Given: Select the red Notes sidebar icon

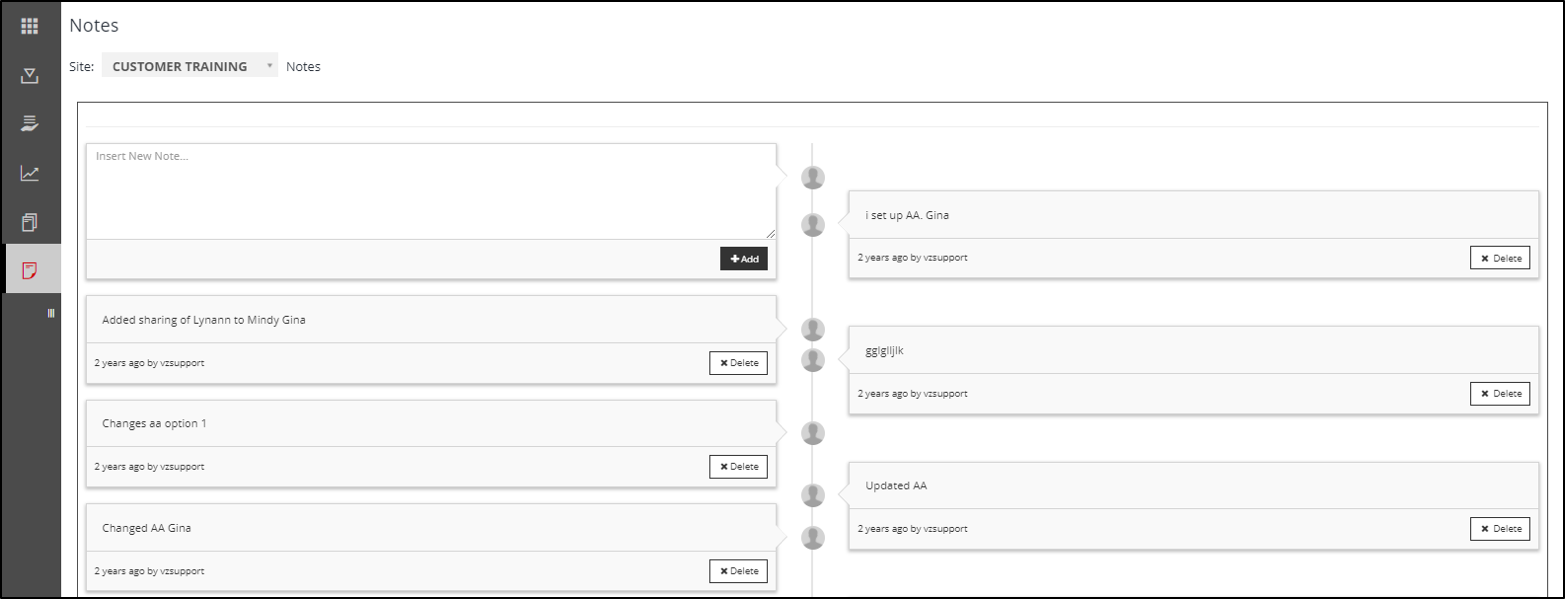Looking at the screenshot, I should (30, 270).
